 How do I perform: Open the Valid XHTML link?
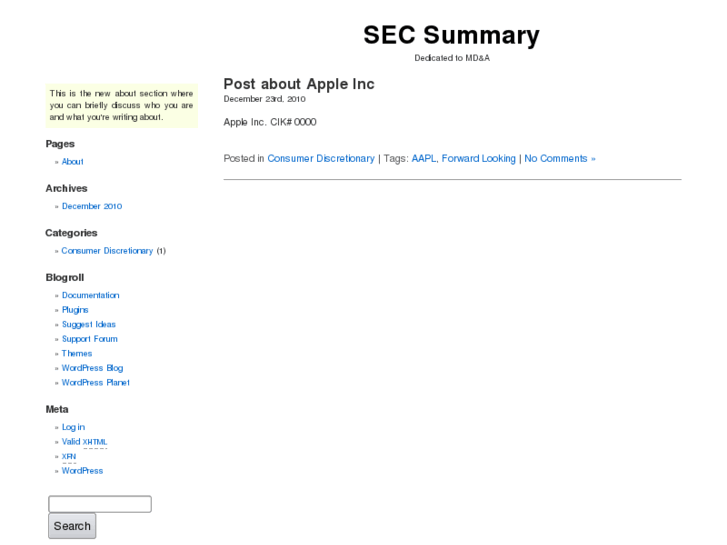pos(84,441)
